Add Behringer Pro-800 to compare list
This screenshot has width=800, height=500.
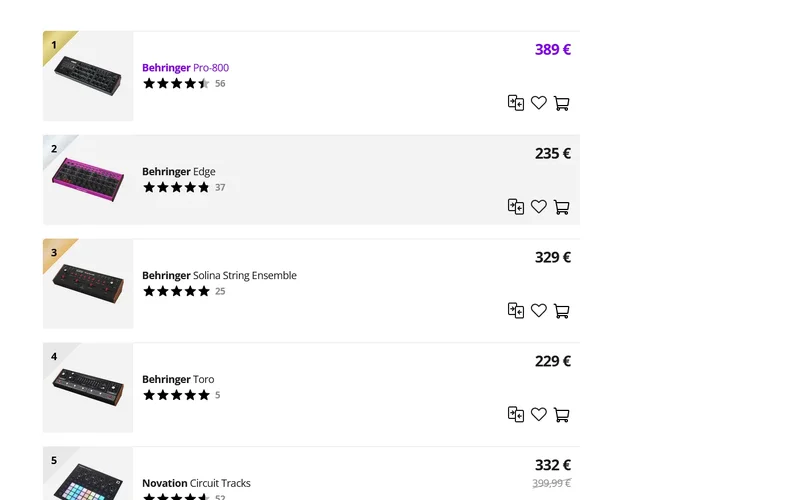[516, 103]
